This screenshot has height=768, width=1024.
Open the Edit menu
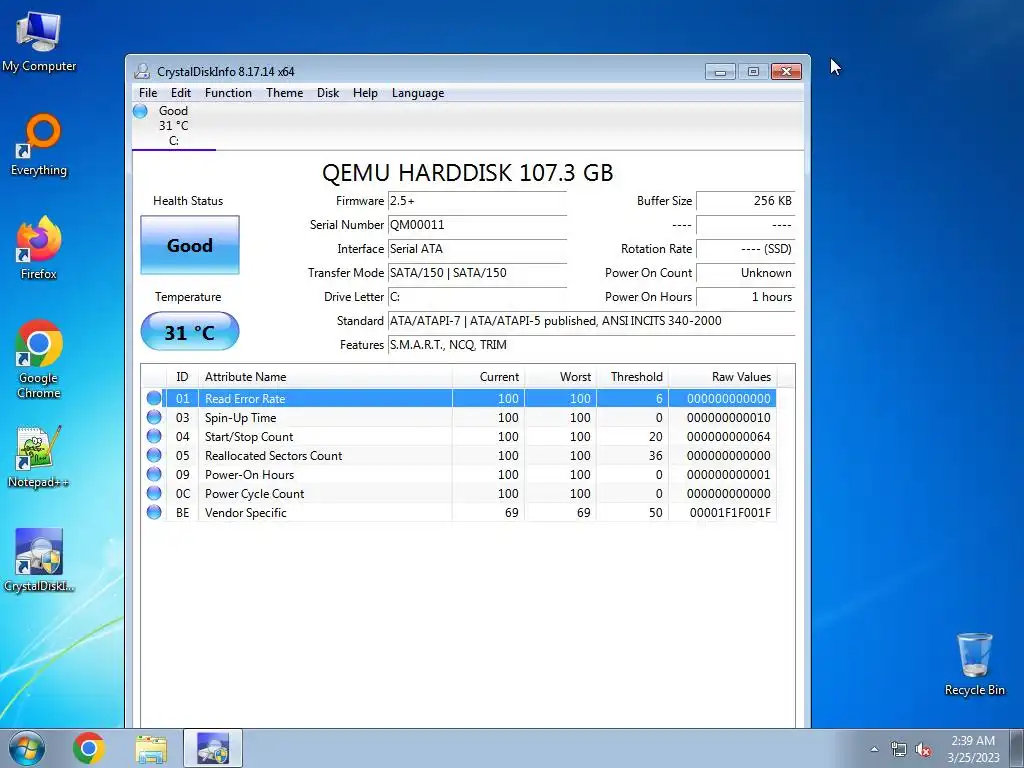[x=181, y=93]
